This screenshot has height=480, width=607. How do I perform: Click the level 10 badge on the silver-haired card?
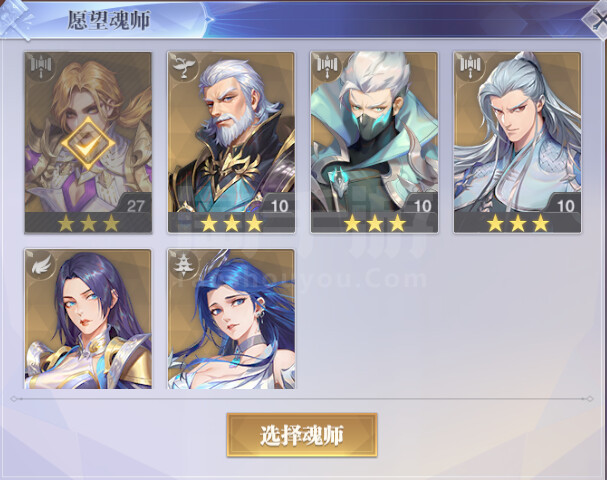click(563, 205)
